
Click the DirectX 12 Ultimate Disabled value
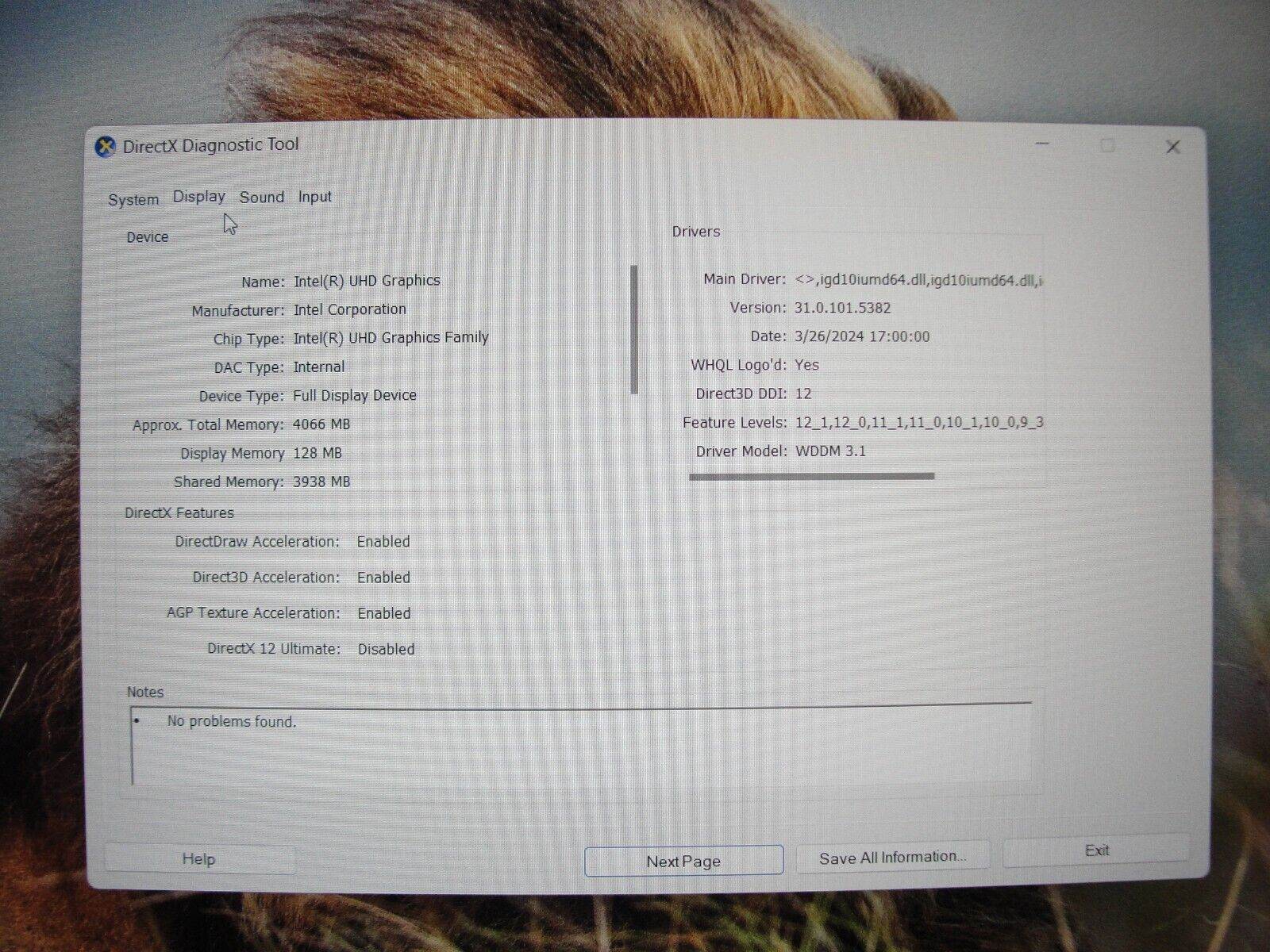tap(386, 649)
